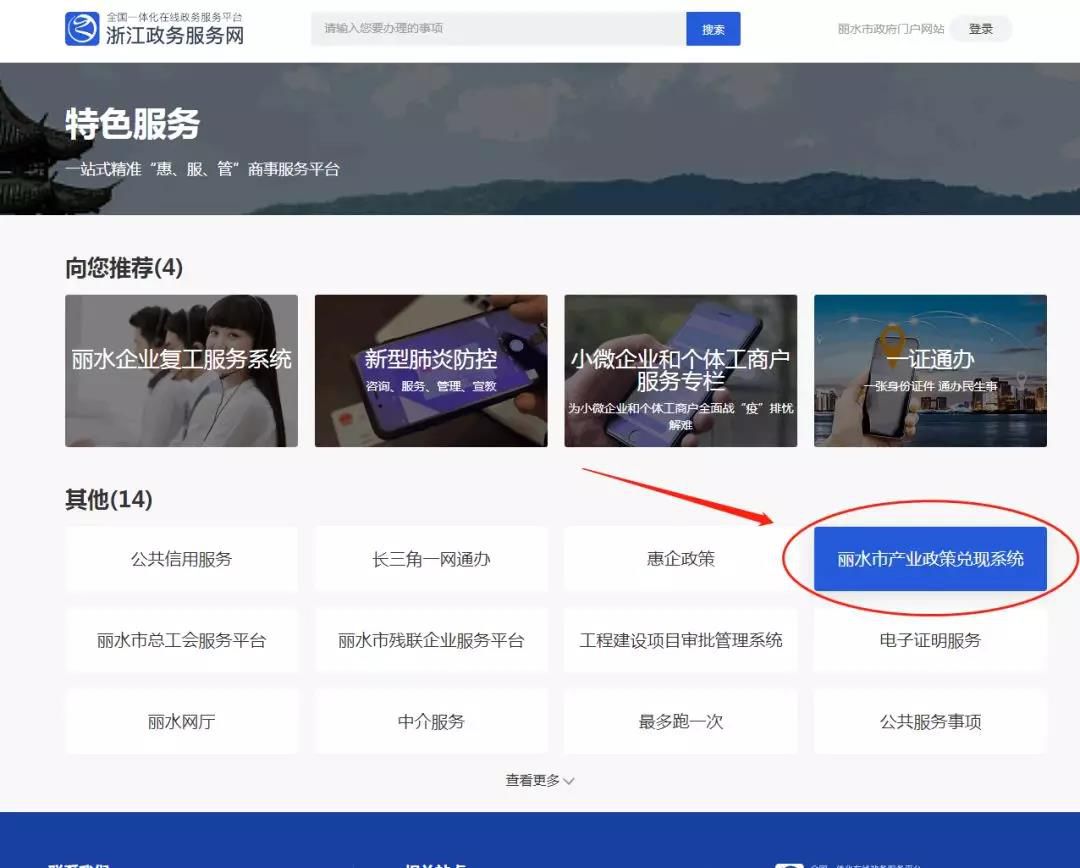Open 工程建设项目审批管理系统 tile
The image size is (1080, 868).
click(681, 640)
